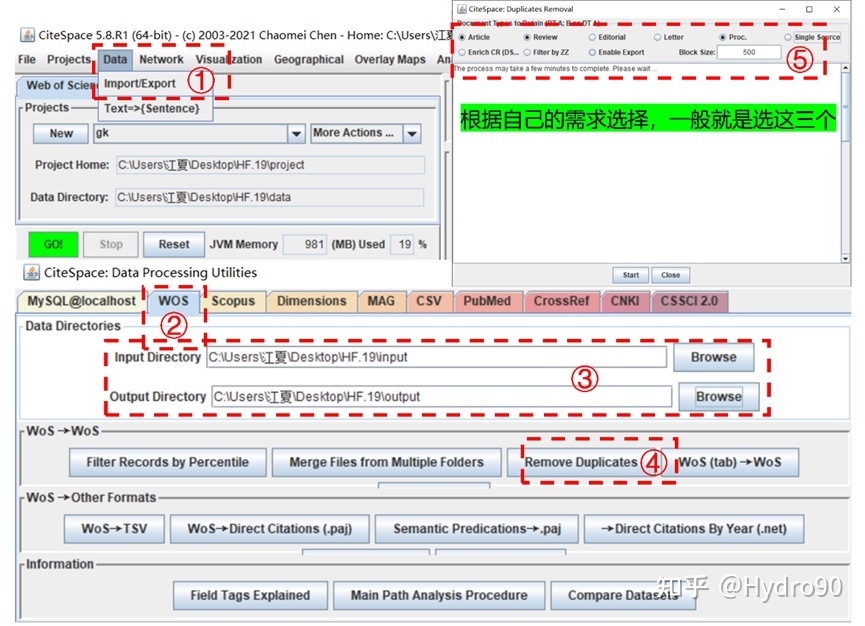This screenshot has height=626, width=865.
Task: Minimize the Duplicates Removal window
Action: pyautogui.click(x=782, y=9)
